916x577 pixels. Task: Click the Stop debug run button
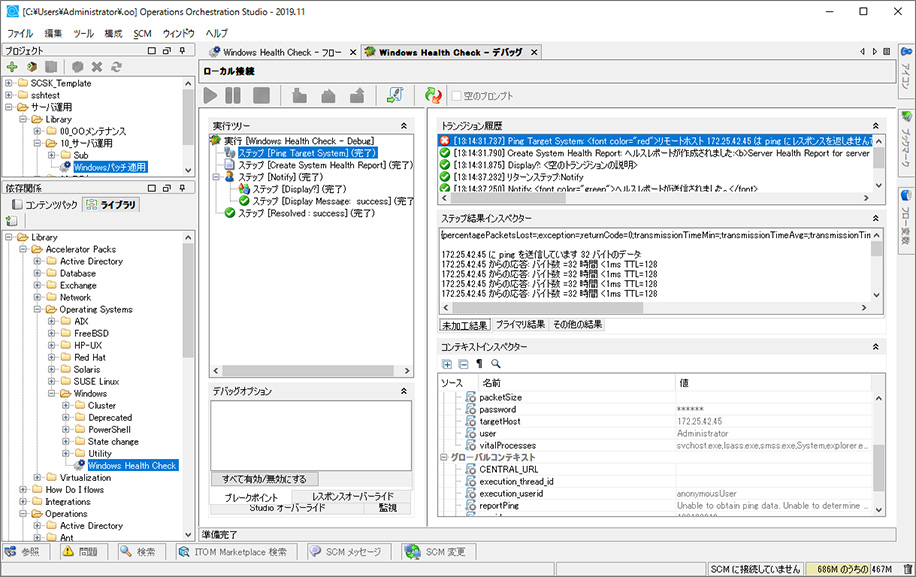tap(261, 96)
